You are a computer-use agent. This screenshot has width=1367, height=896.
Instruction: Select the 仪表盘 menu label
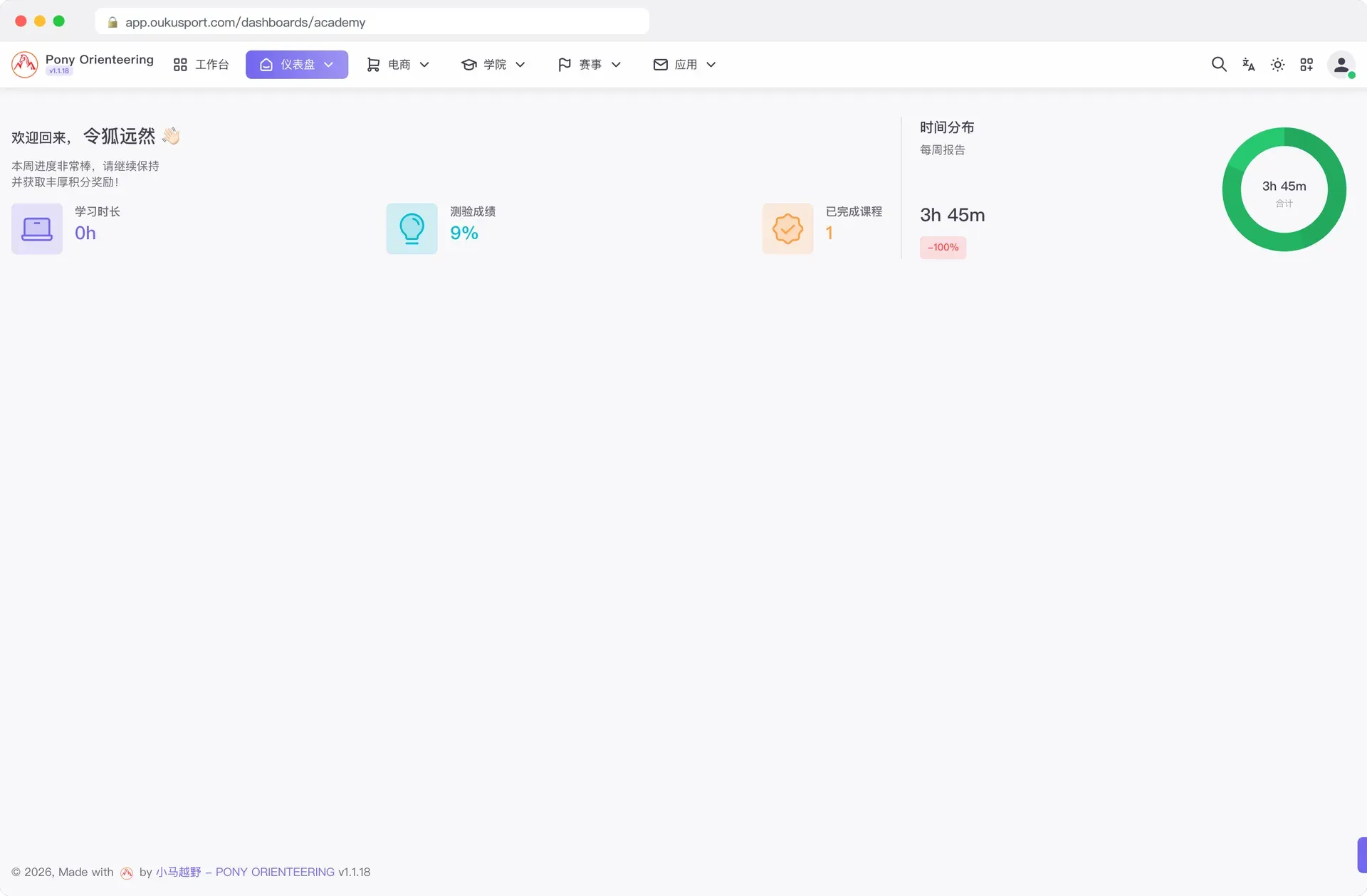298,64
